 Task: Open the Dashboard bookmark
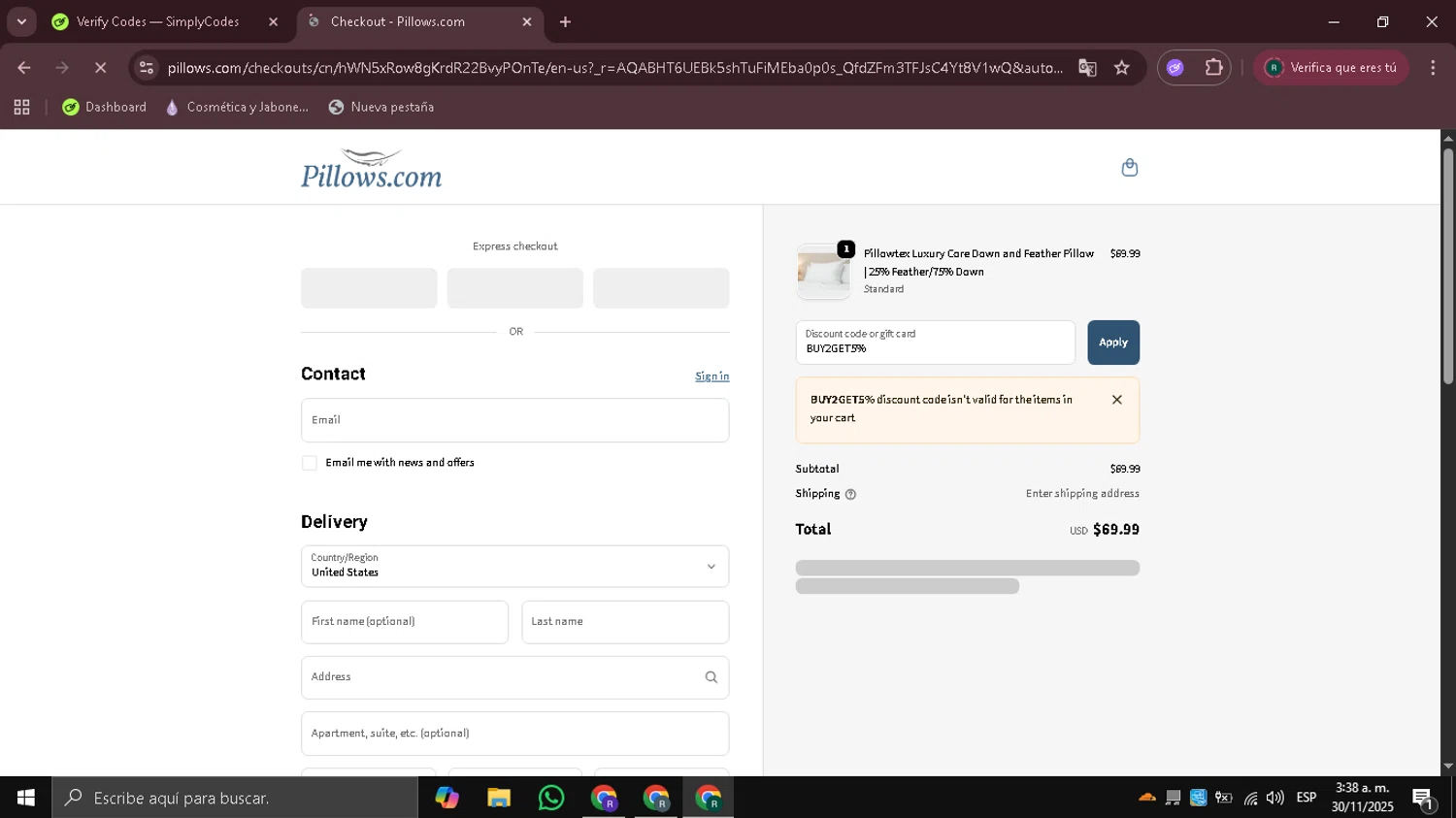(104, 108)
